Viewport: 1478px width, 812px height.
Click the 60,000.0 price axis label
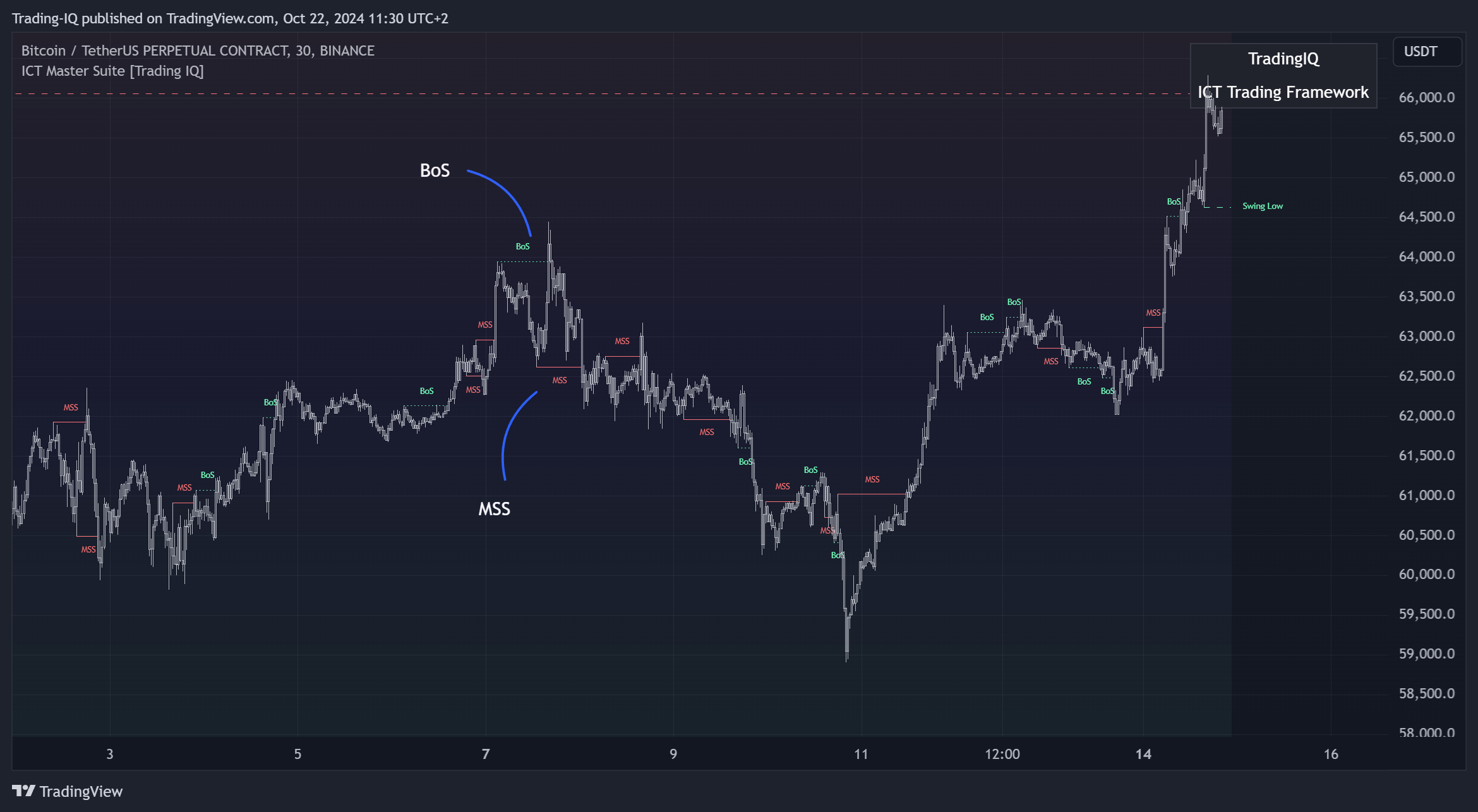(1427, 574)
